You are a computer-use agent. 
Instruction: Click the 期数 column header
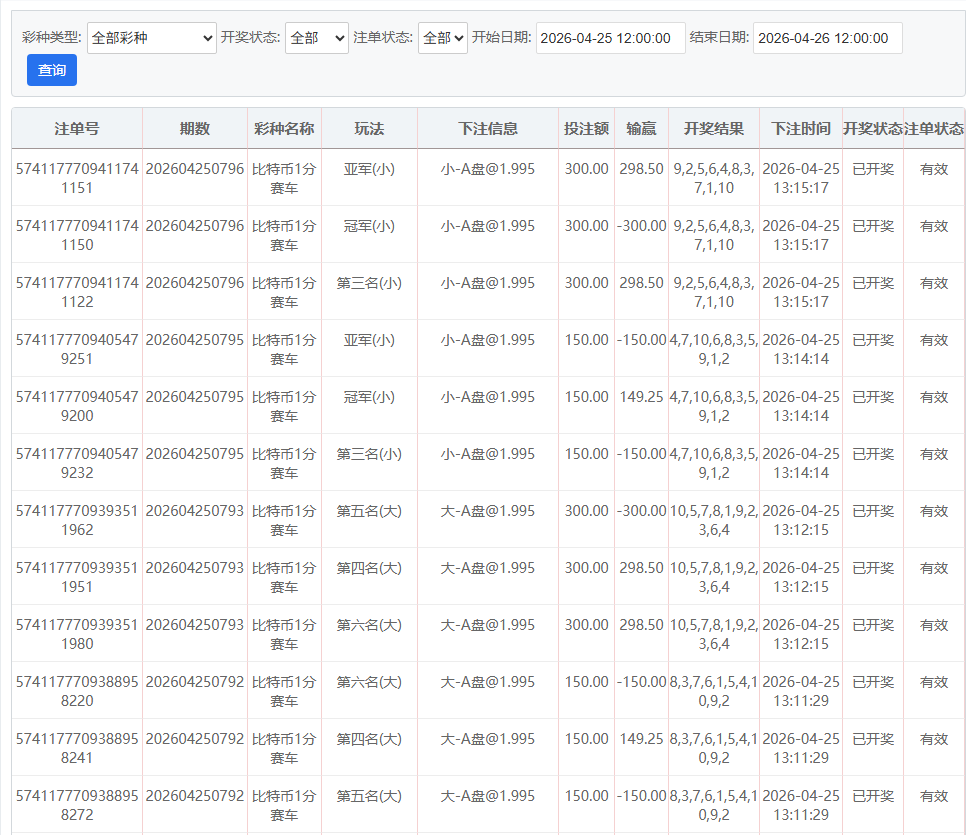[195, 129]
